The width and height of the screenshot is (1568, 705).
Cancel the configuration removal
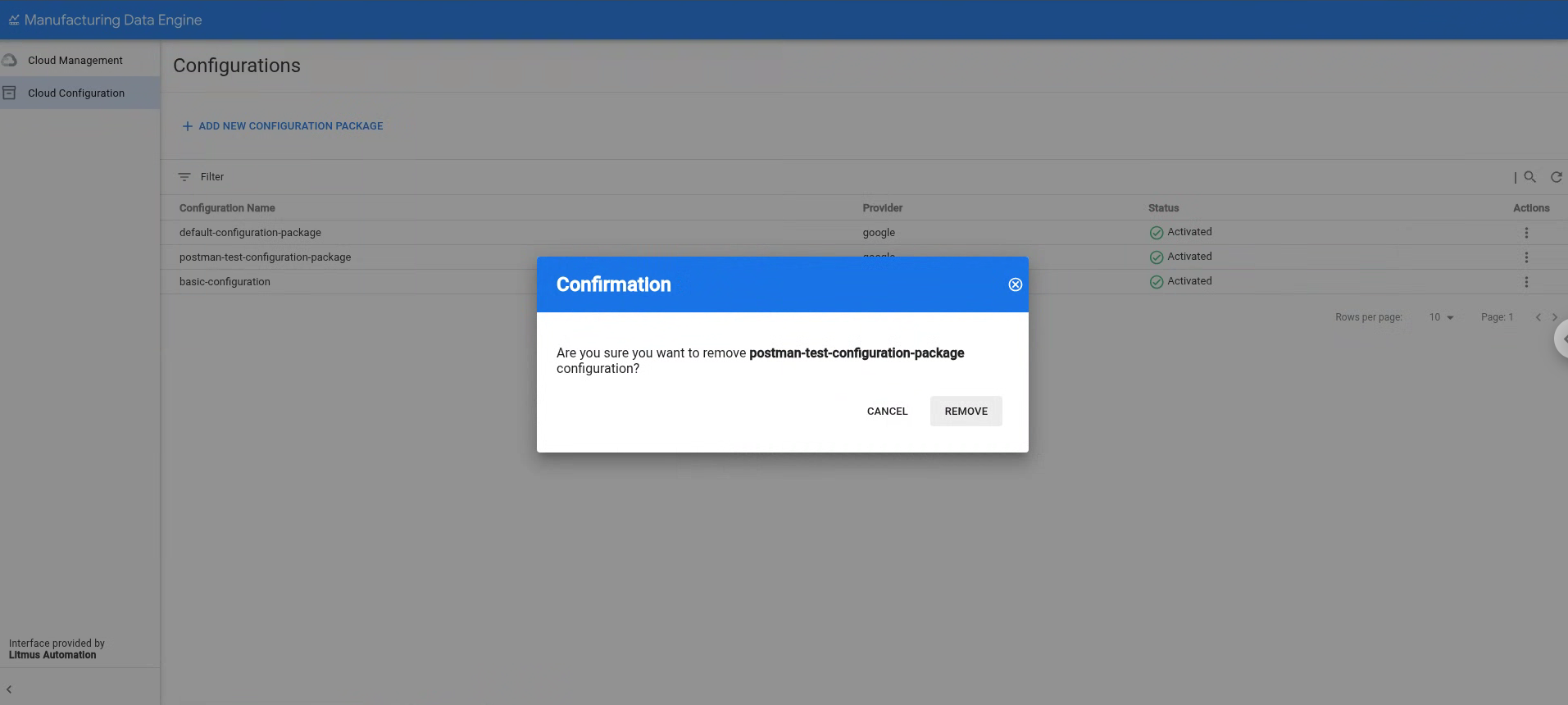point(887,412)
